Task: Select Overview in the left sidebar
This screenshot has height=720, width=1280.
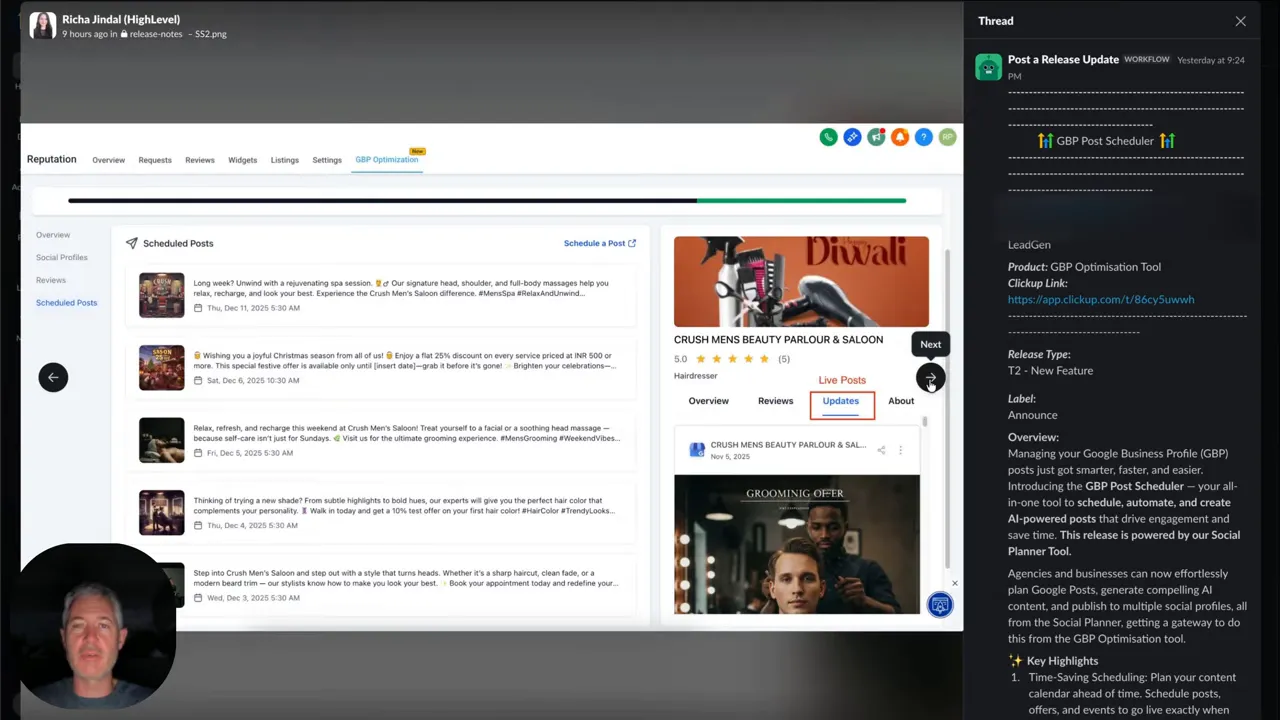Action: tap(53, 235)
